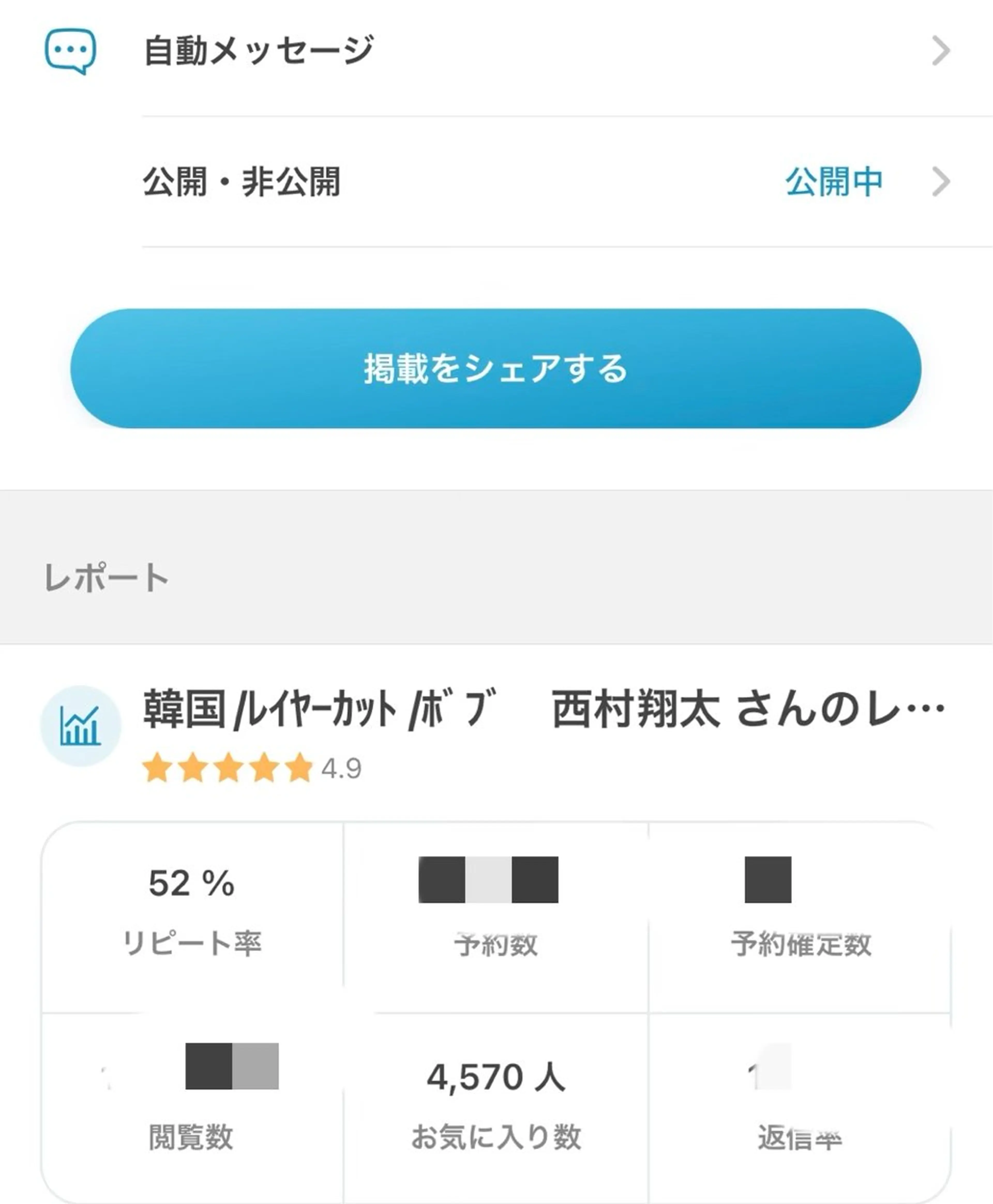The width and height of the screenshot is (993, 1204).
Task: Open the report chart icon
Action: pyautogui.click(x=81, y=726)
